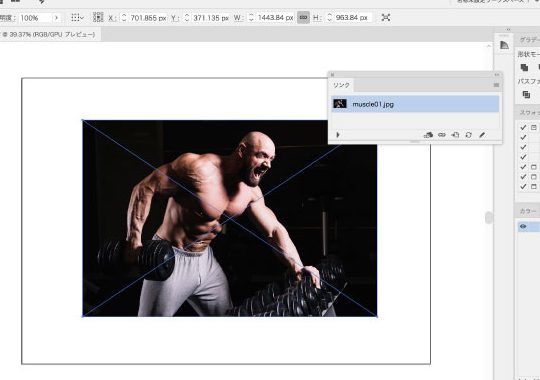
Task: Click the Go To Link icon
Action: point(455,135)
